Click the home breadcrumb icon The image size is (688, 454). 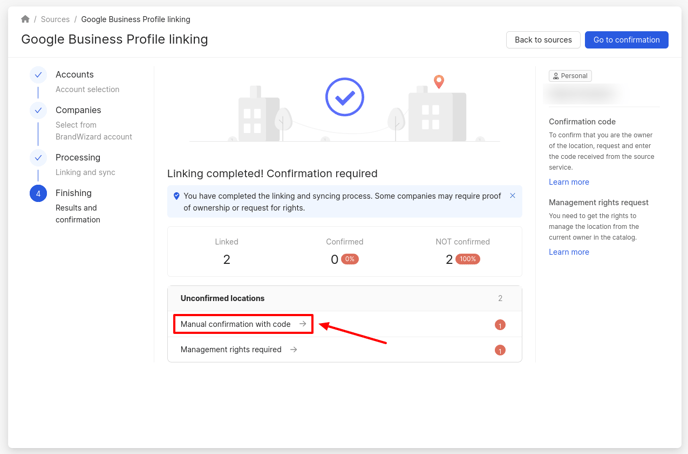(x=25, y=19)
